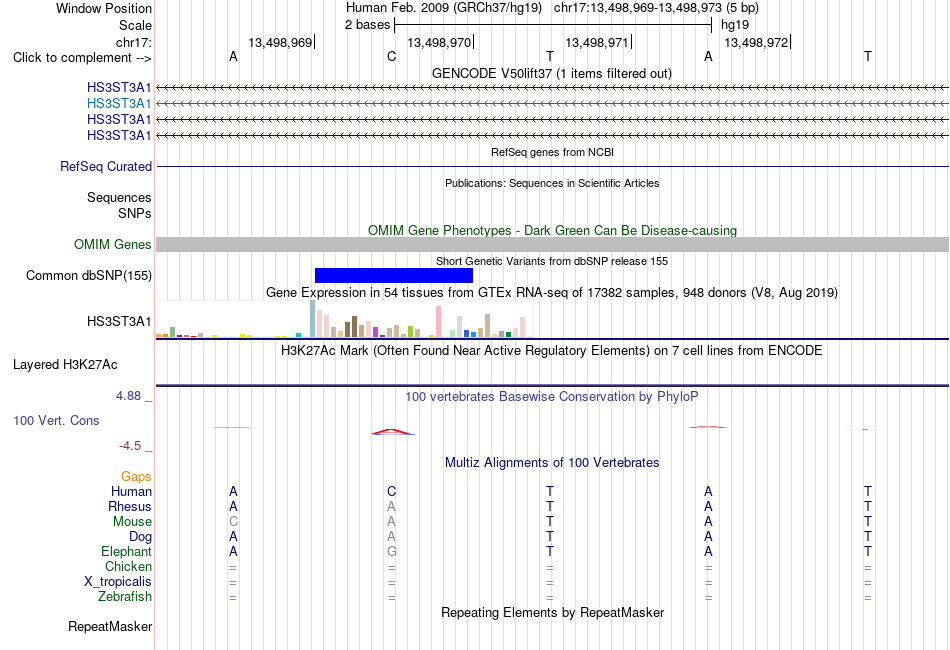Screen dimensions: 950x650
Task: Click the "2 bases" scale bar text
Action: tap(367, 25)
